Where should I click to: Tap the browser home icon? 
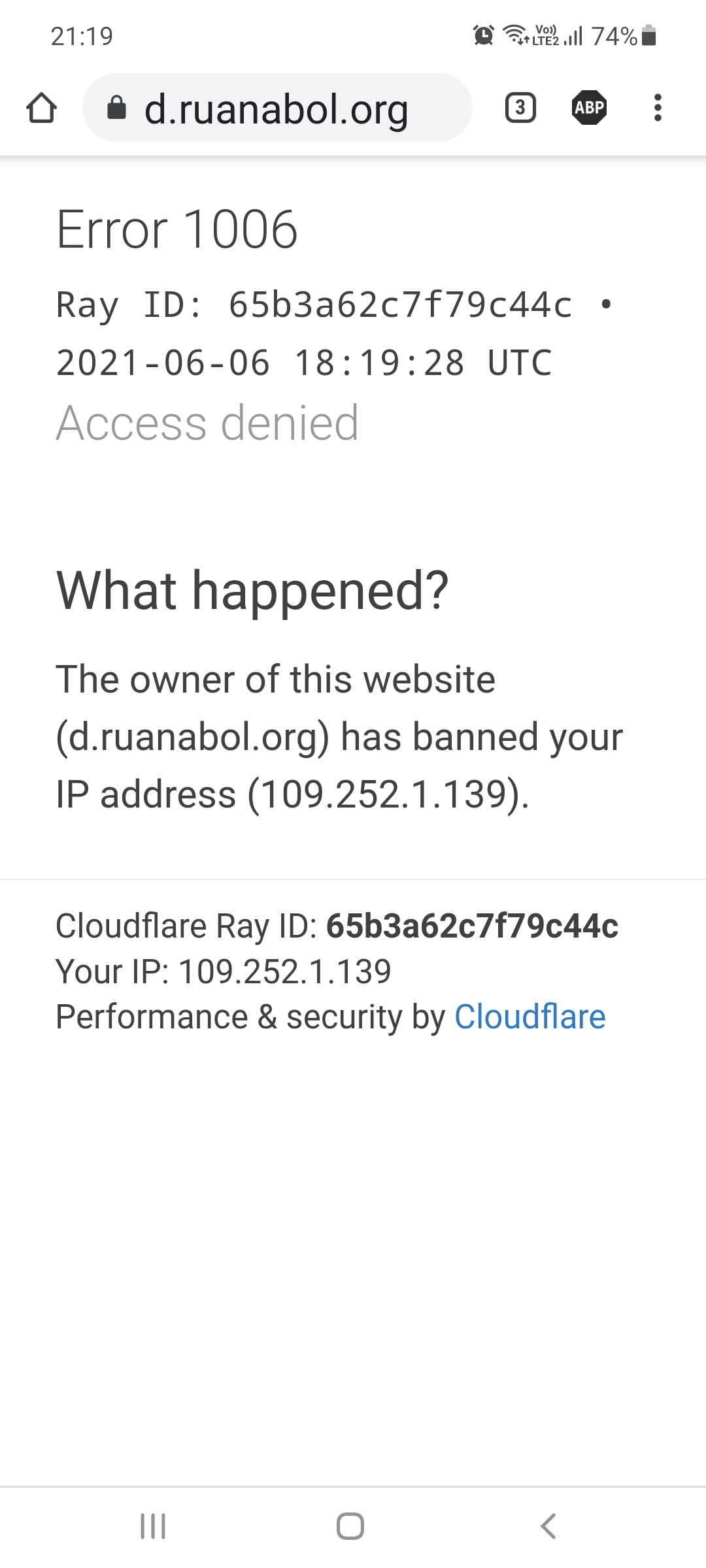pos(42,108)
